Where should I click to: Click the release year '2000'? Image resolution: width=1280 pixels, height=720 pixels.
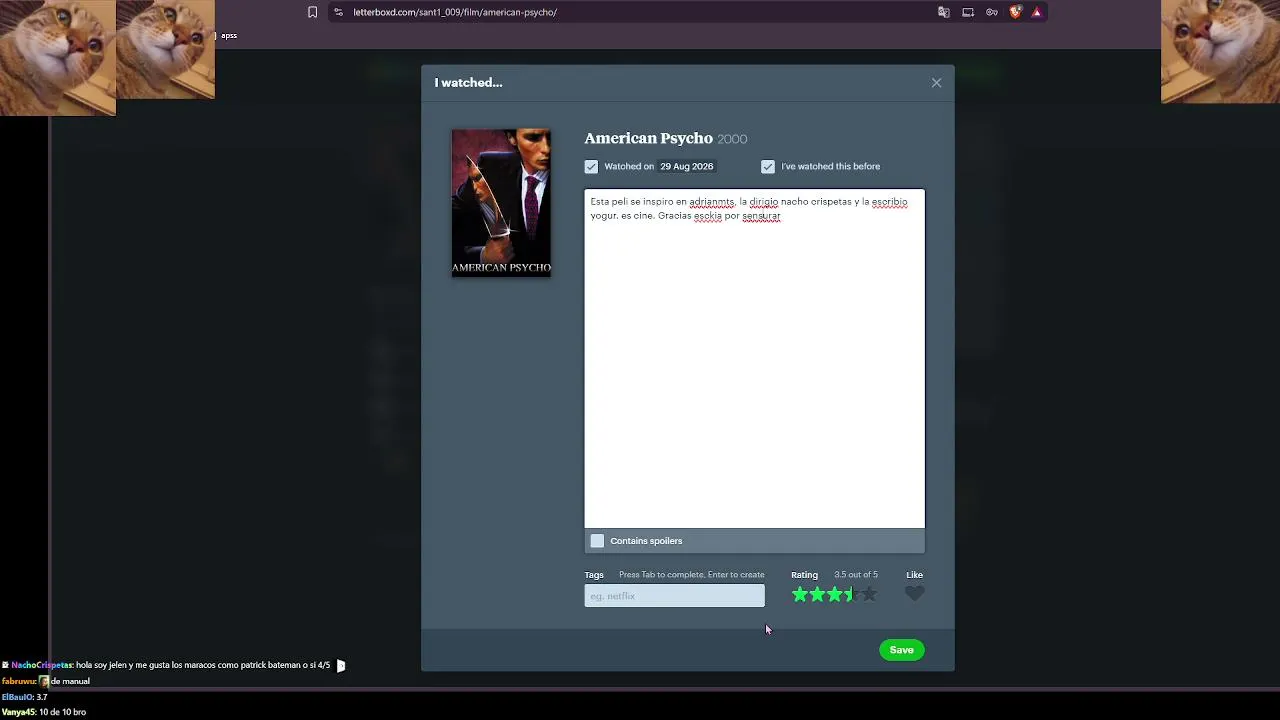732,139
